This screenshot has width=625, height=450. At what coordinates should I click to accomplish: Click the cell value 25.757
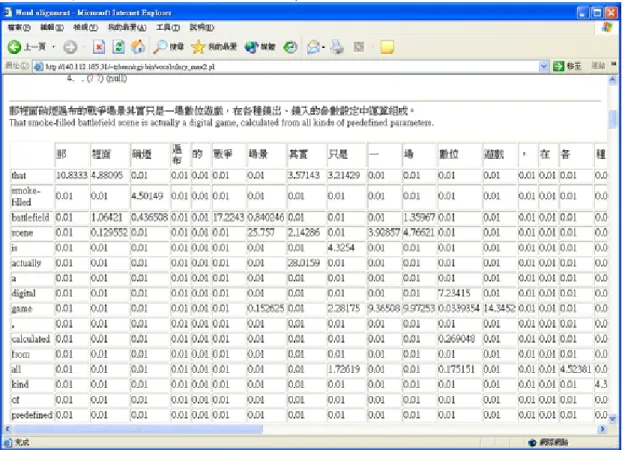tap(261, 233)
